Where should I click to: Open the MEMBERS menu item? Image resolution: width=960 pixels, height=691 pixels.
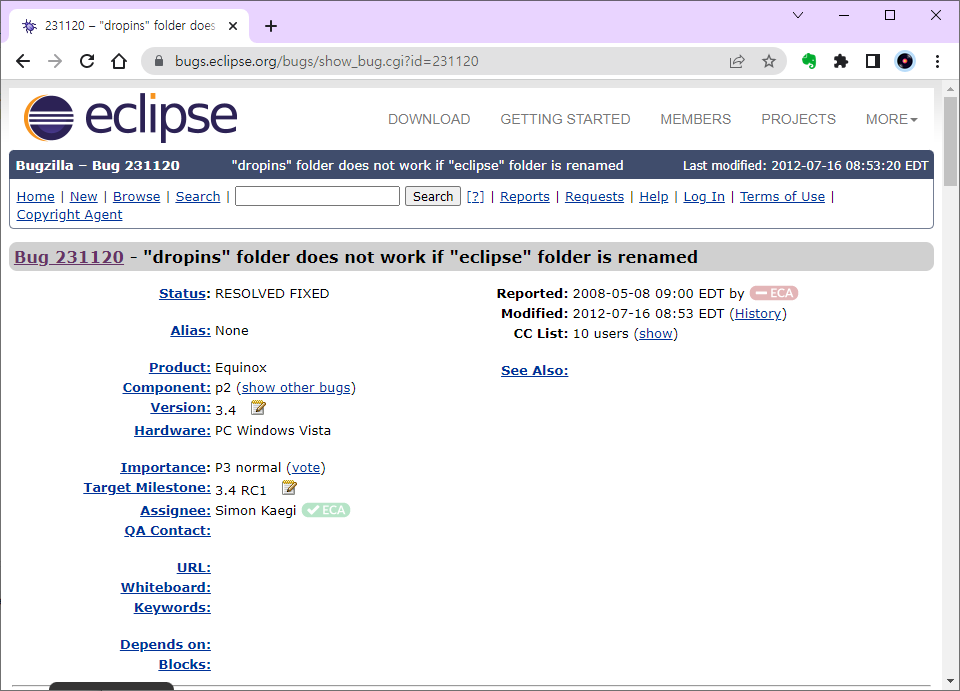(696, 119)
